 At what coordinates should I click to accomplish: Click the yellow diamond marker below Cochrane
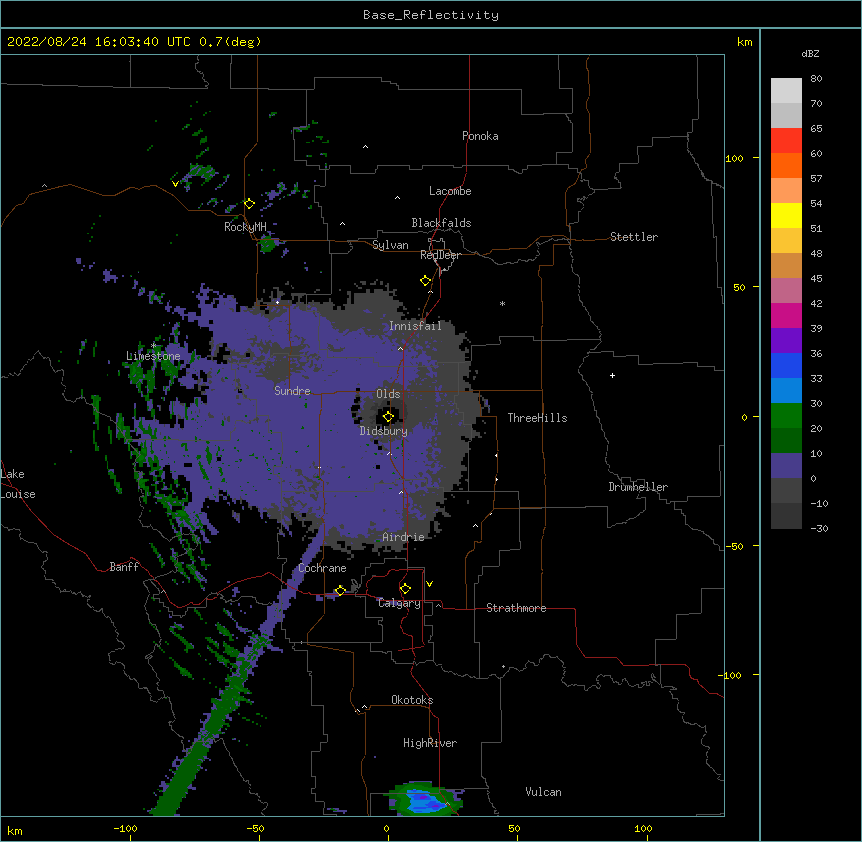click(340, 590)
